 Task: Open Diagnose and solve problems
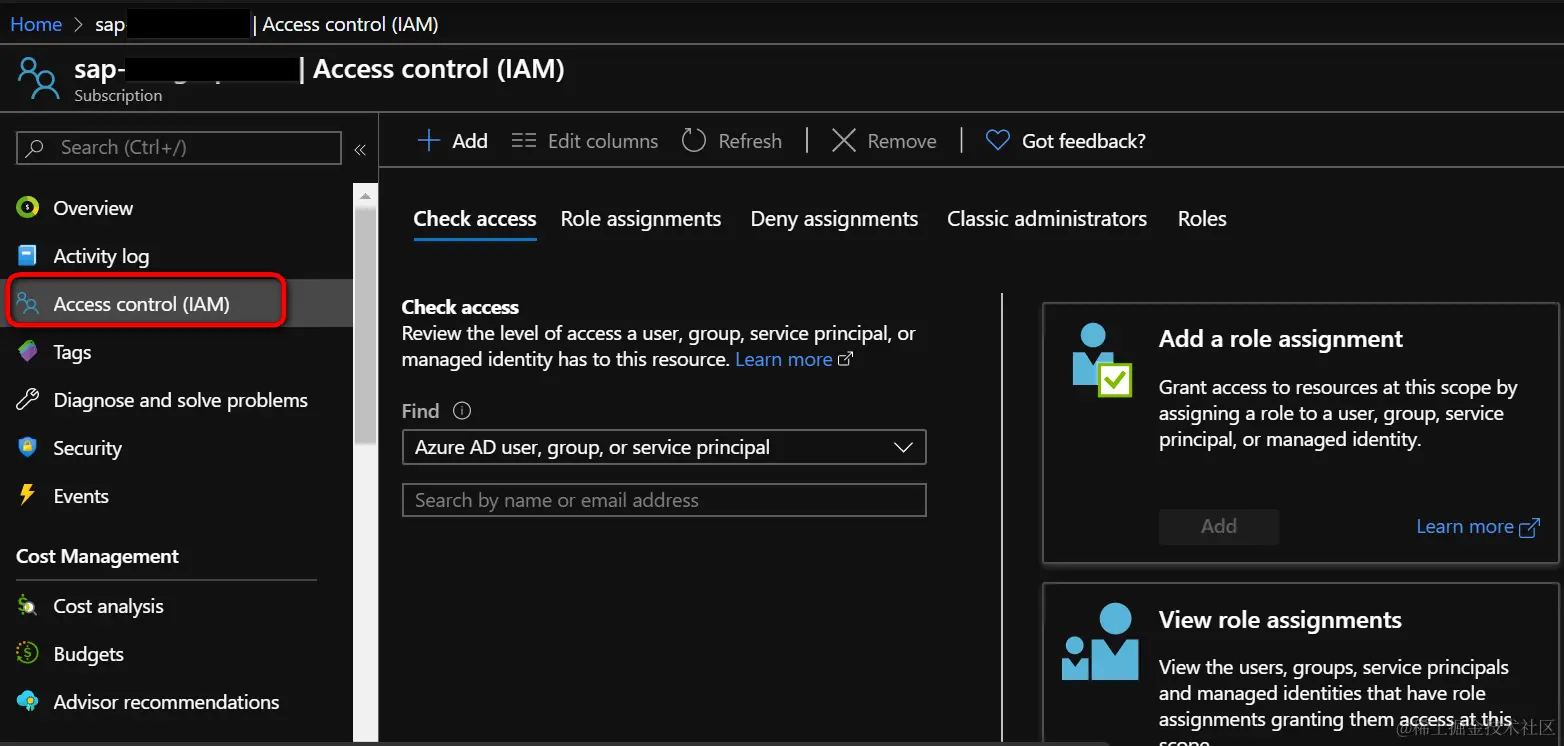[180, 400]
